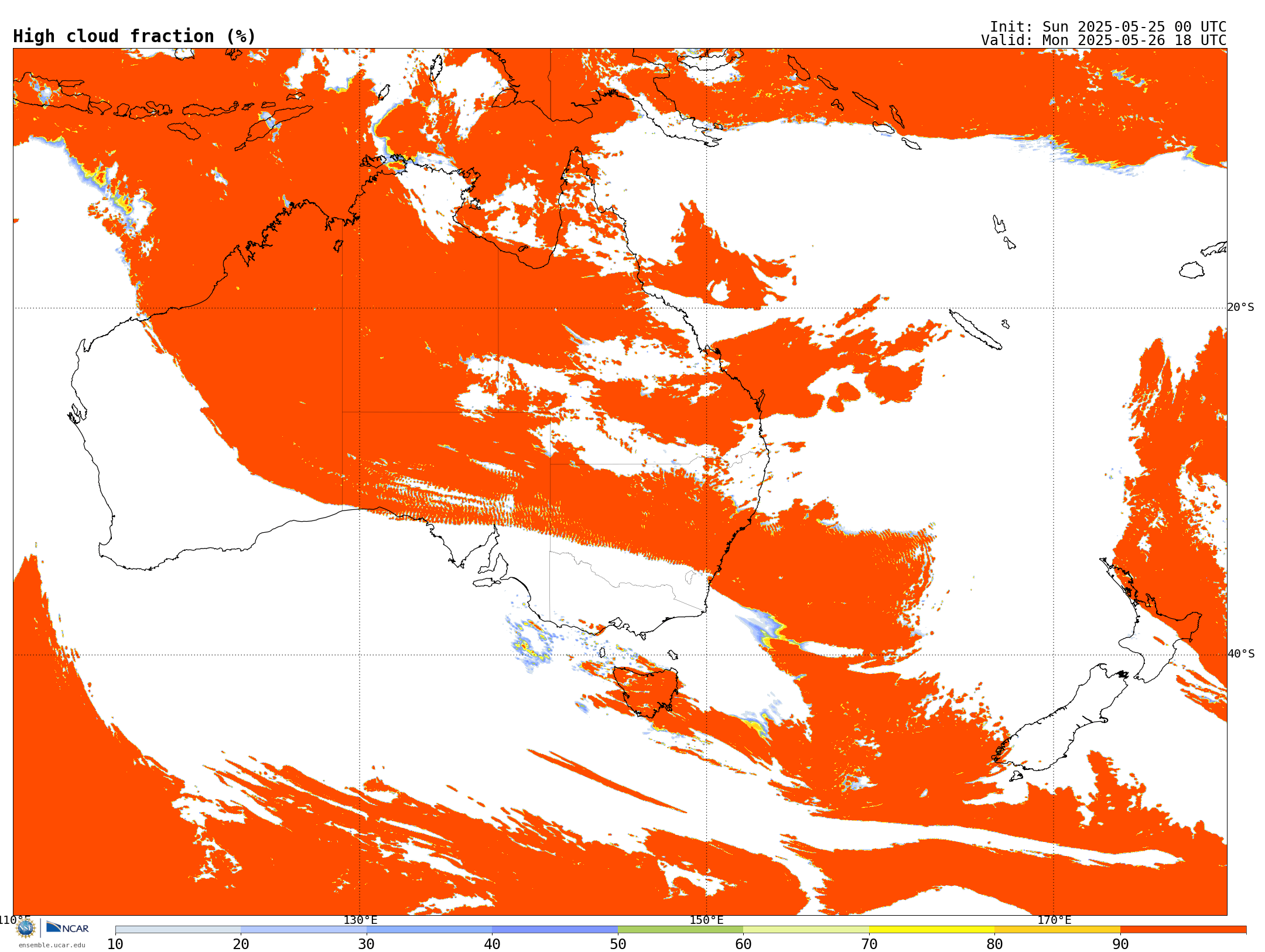Pick the 20-30 light blue colorbar segment
Screen dimensions: 1265x952
(x=303, y=929)
